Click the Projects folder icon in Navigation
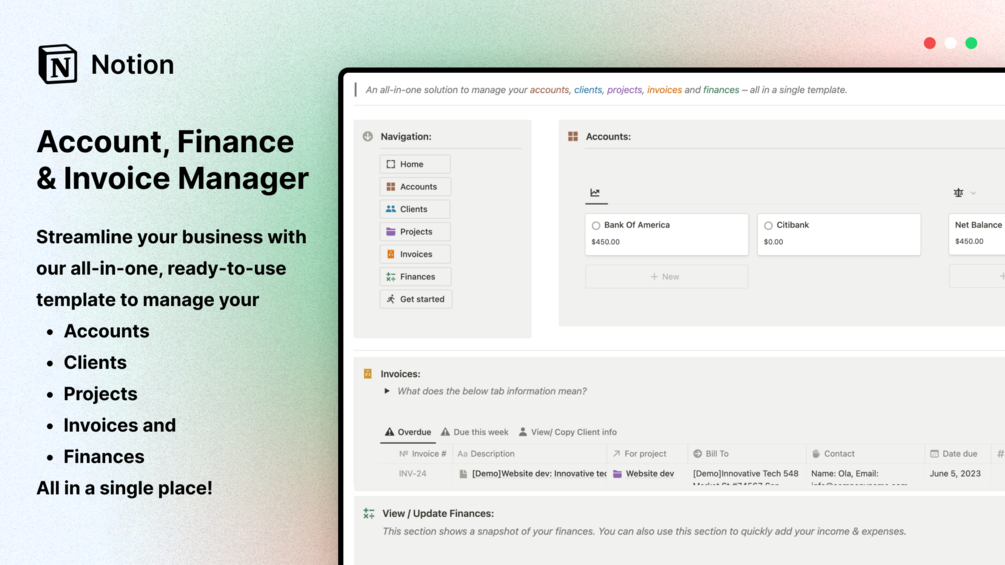 click(x=390, y=231)
